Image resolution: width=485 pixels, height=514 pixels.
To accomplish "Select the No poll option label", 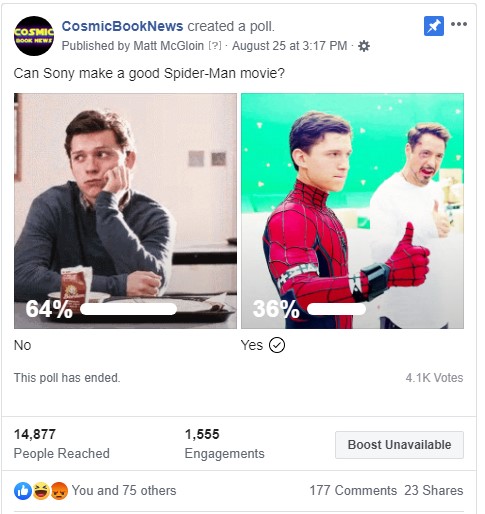I will 23,345.
